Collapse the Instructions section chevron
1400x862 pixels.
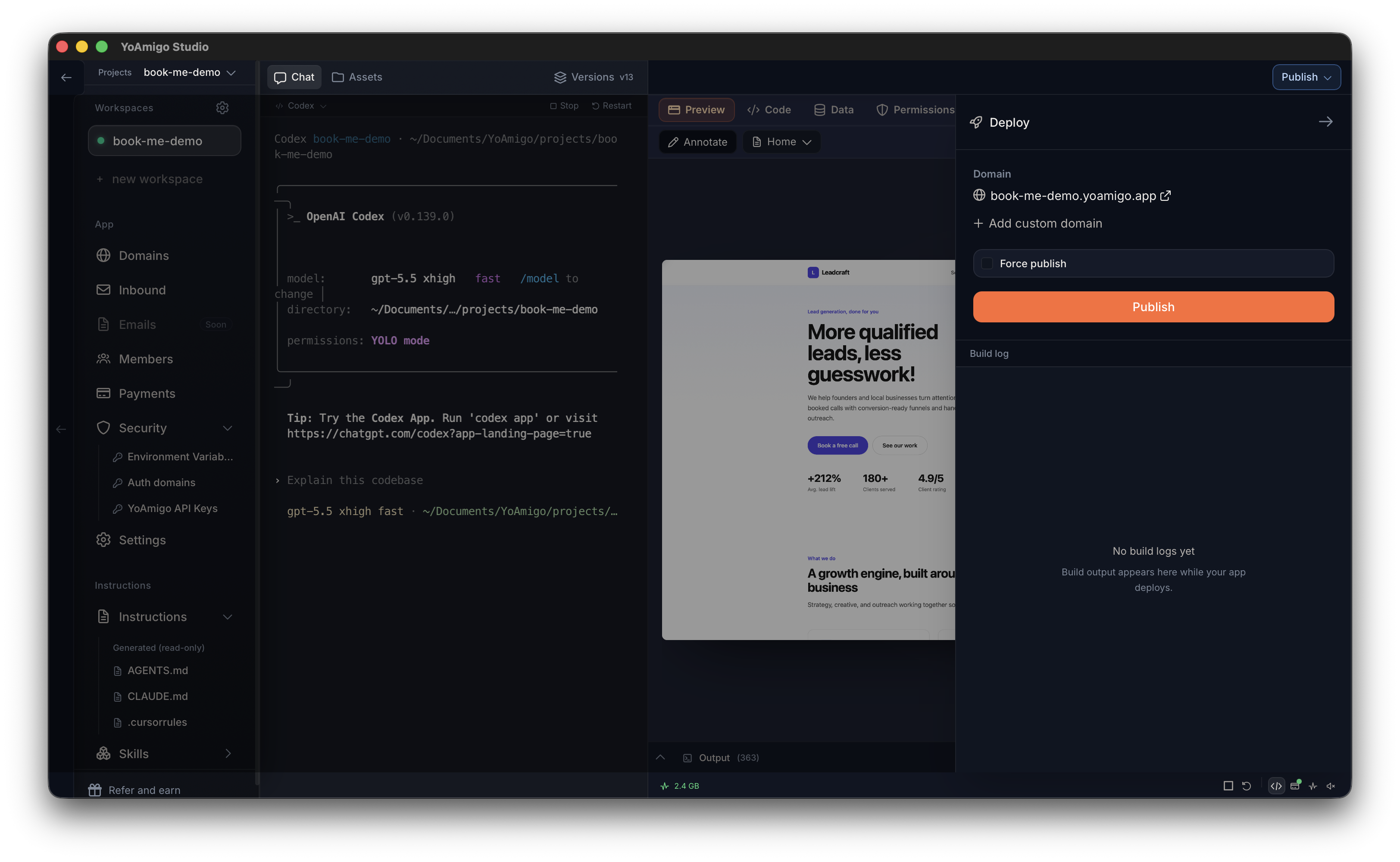(228, 617)
